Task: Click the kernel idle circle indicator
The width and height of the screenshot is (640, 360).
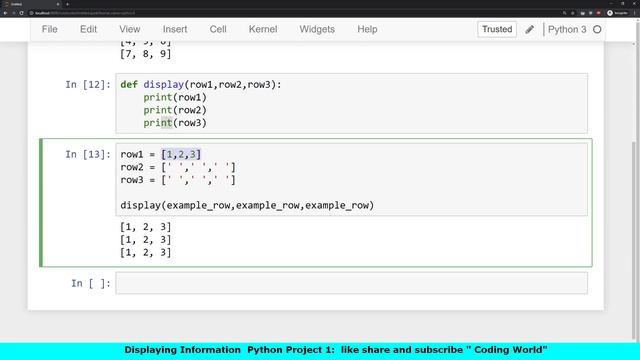Action: coord(597,29)
